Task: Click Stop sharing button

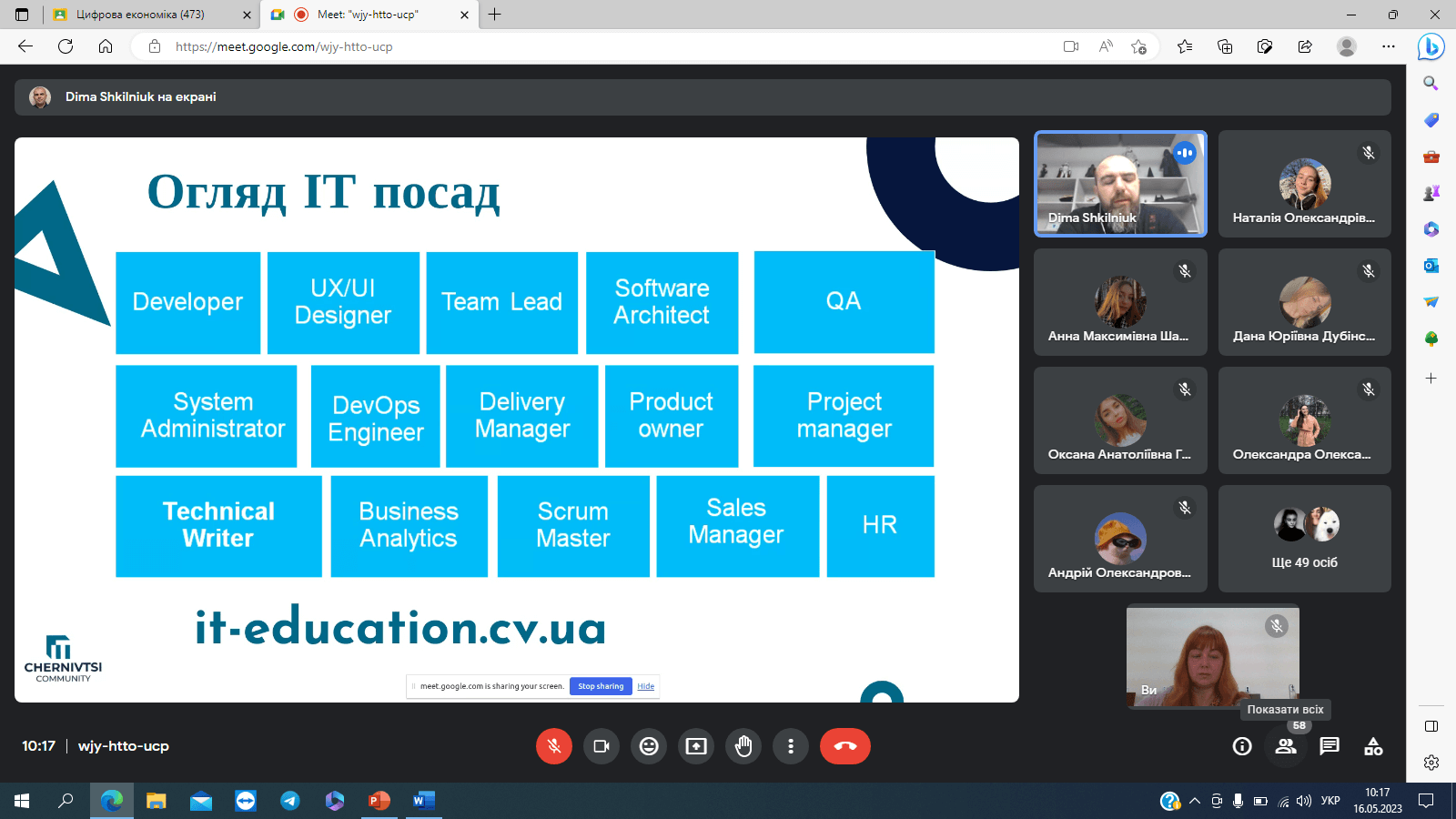Action: [601, 686]
